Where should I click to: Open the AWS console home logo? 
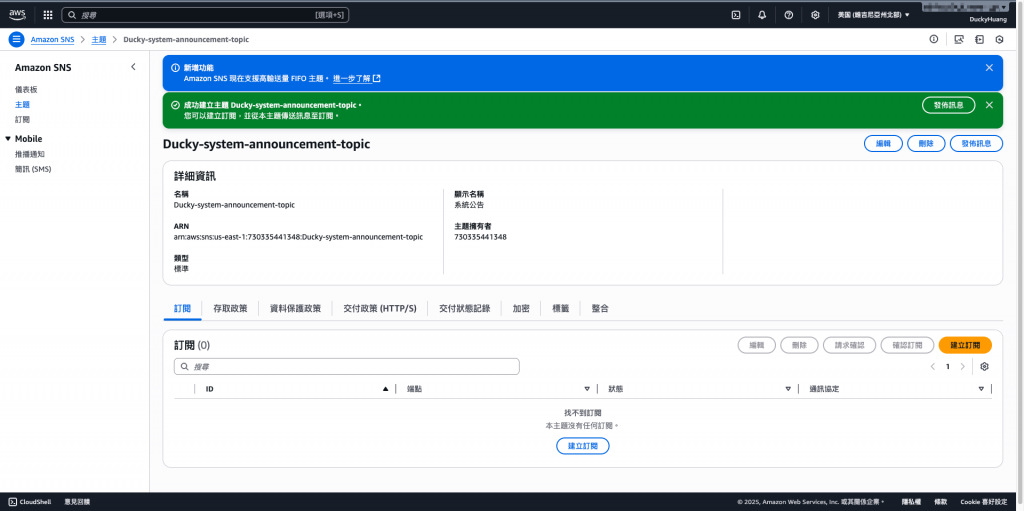point(17,14)
